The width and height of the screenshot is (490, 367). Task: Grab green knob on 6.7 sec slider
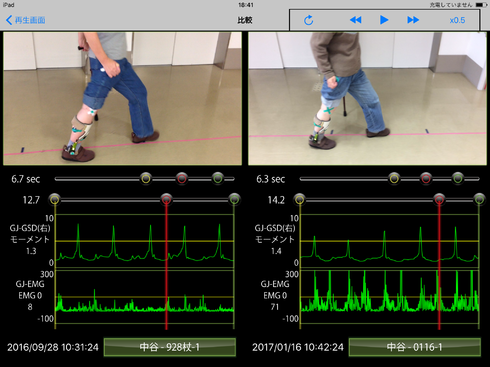pos(218,179)
